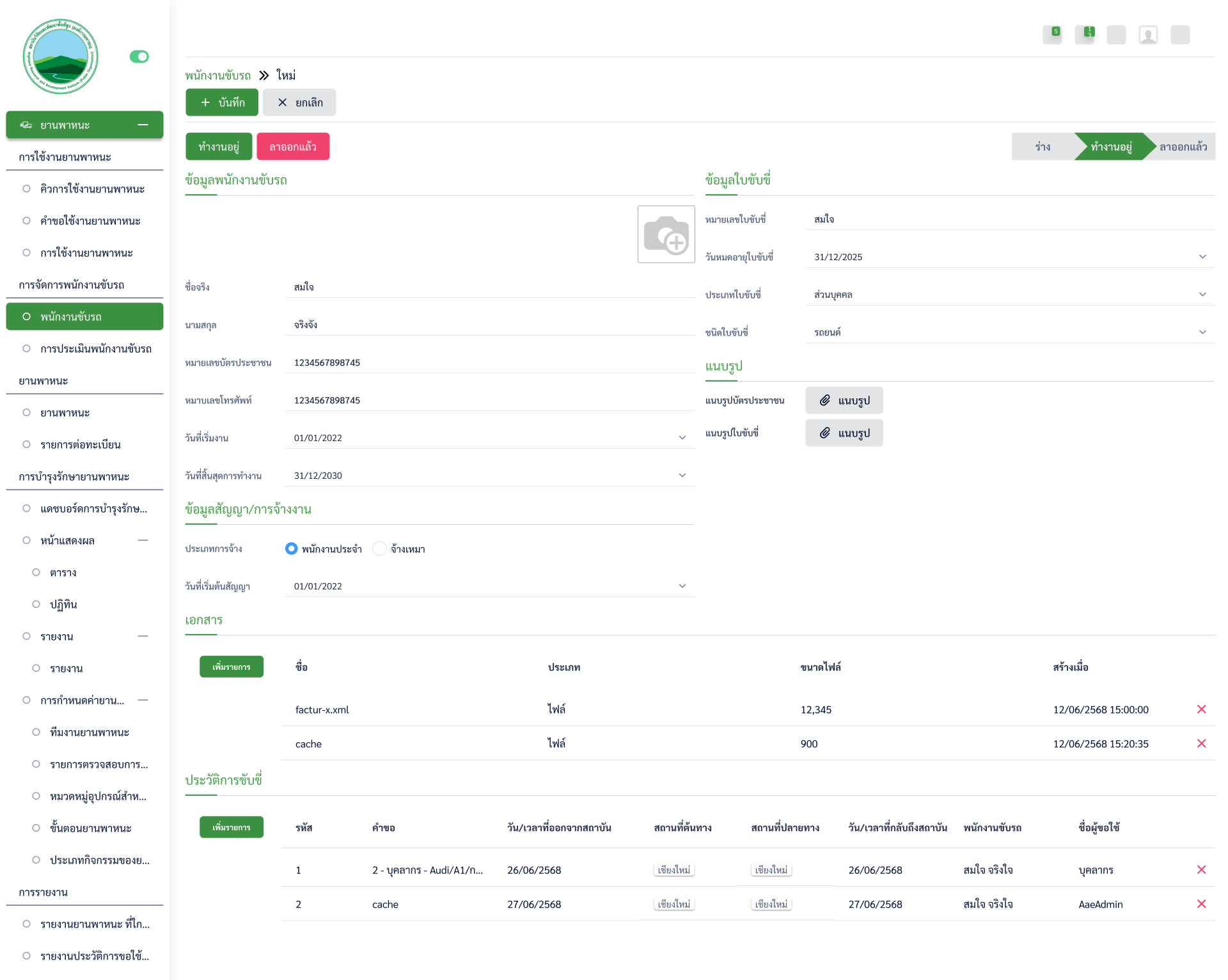The width and height of the screenshot is (1228, 980).
Task: Open การประเมินพนักงานขับรถ menu item
Action: point(95,348)
